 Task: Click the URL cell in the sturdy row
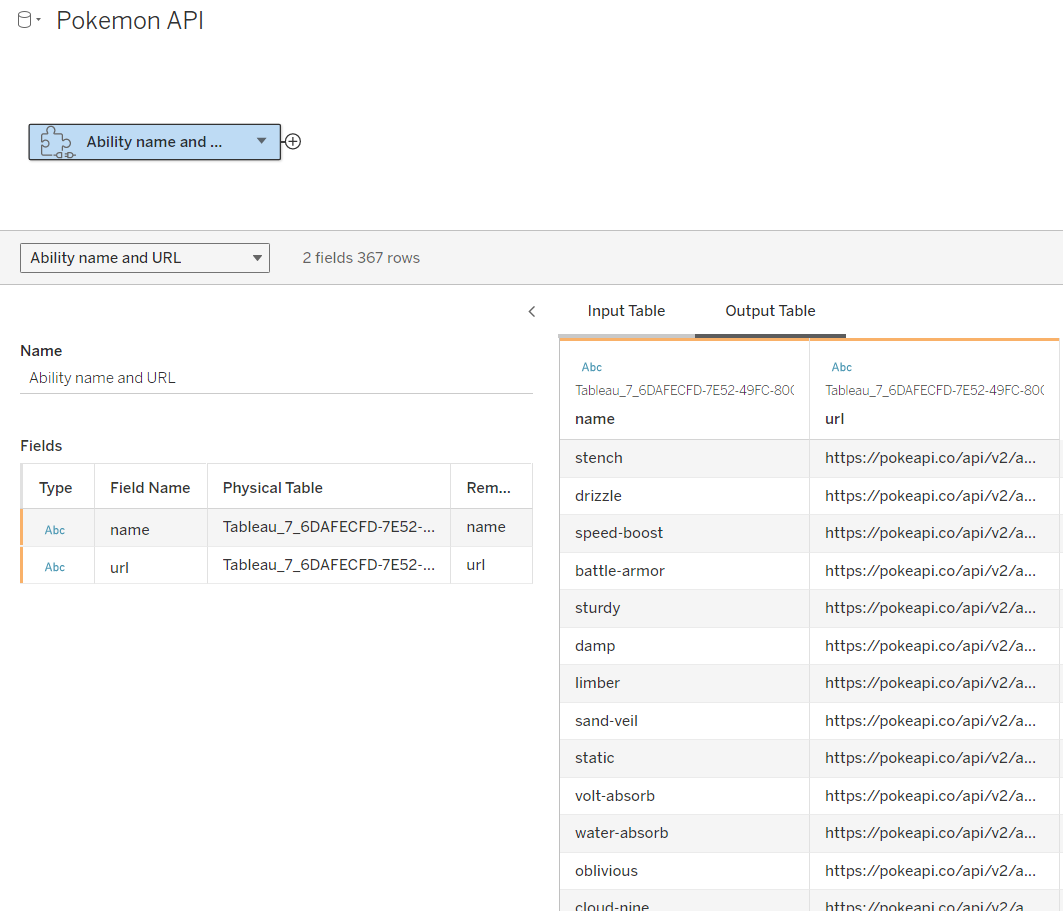(x=934, y=608)
